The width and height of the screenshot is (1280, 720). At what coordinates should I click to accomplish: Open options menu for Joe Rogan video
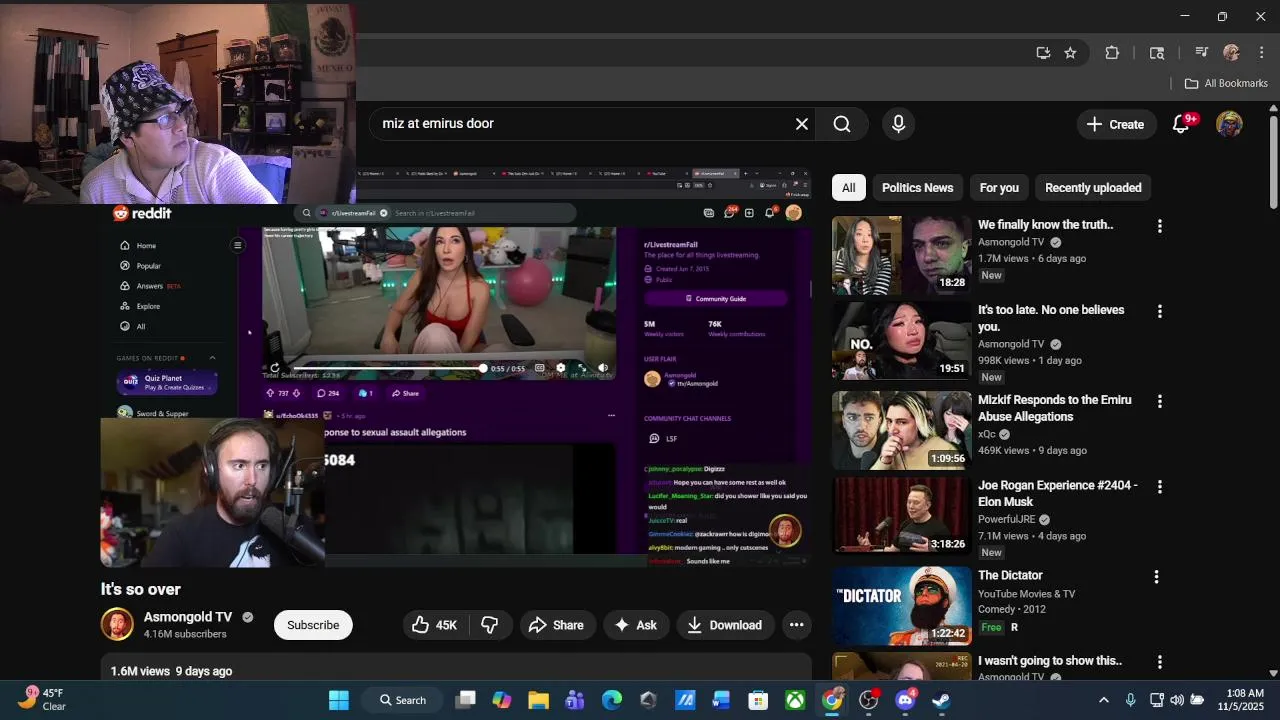coord(1159,487)
